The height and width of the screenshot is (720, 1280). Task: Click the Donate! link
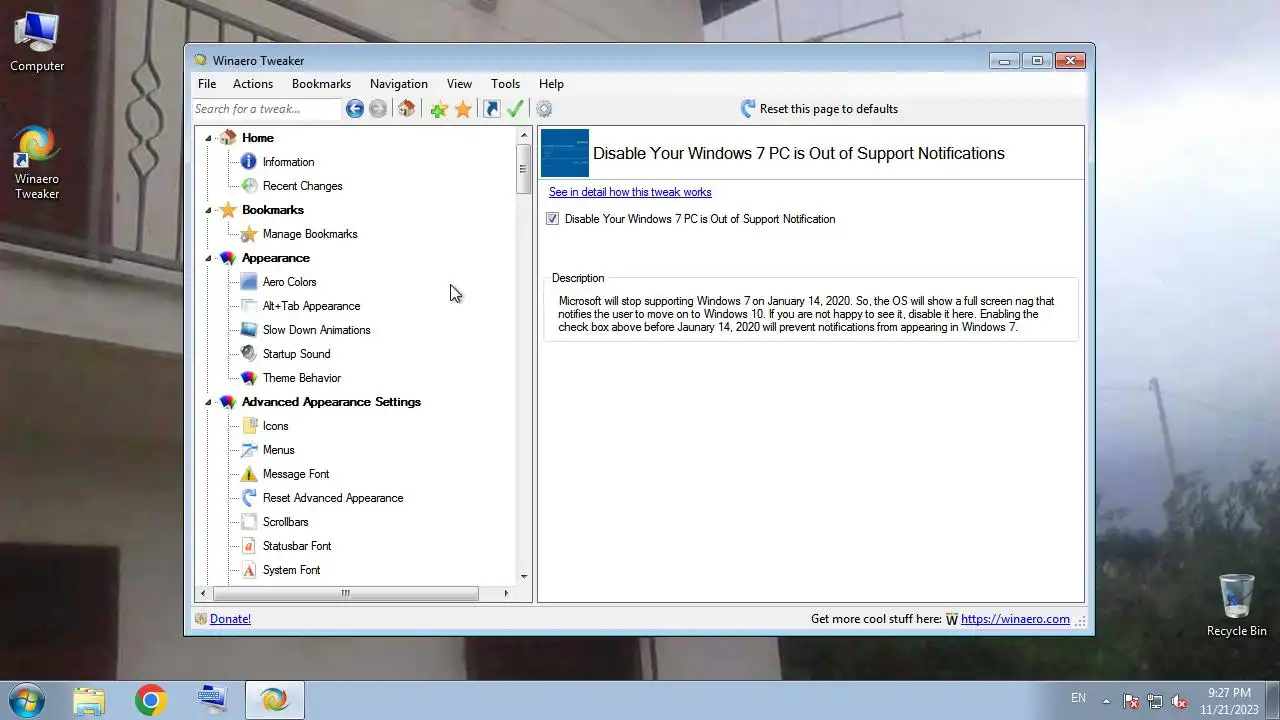pos(230,619)
